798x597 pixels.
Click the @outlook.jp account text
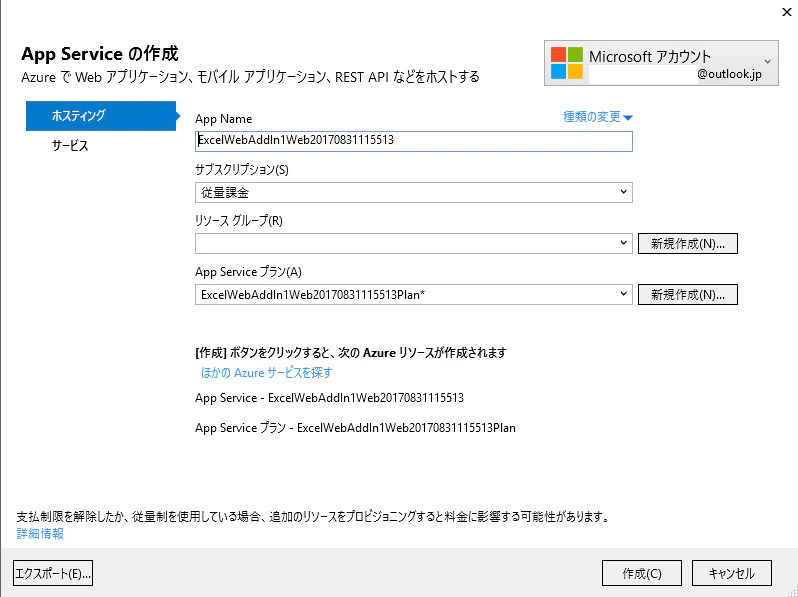click(729, 74)
